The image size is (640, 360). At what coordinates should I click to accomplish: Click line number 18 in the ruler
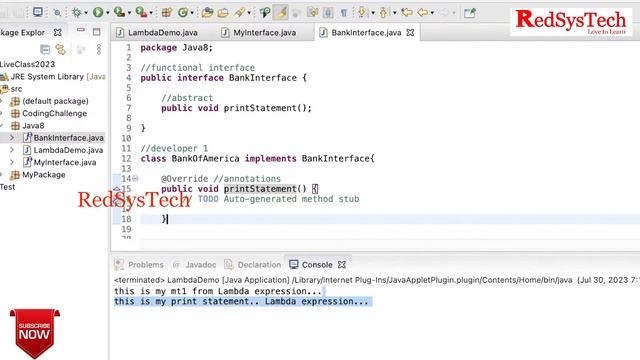click(127, 219)
